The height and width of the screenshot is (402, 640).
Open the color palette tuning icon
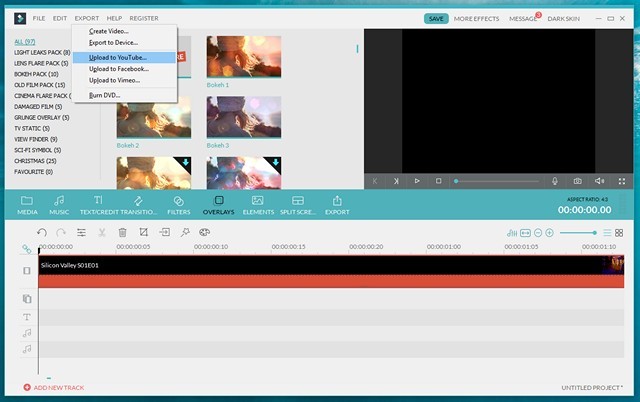[x=204, y=232]
